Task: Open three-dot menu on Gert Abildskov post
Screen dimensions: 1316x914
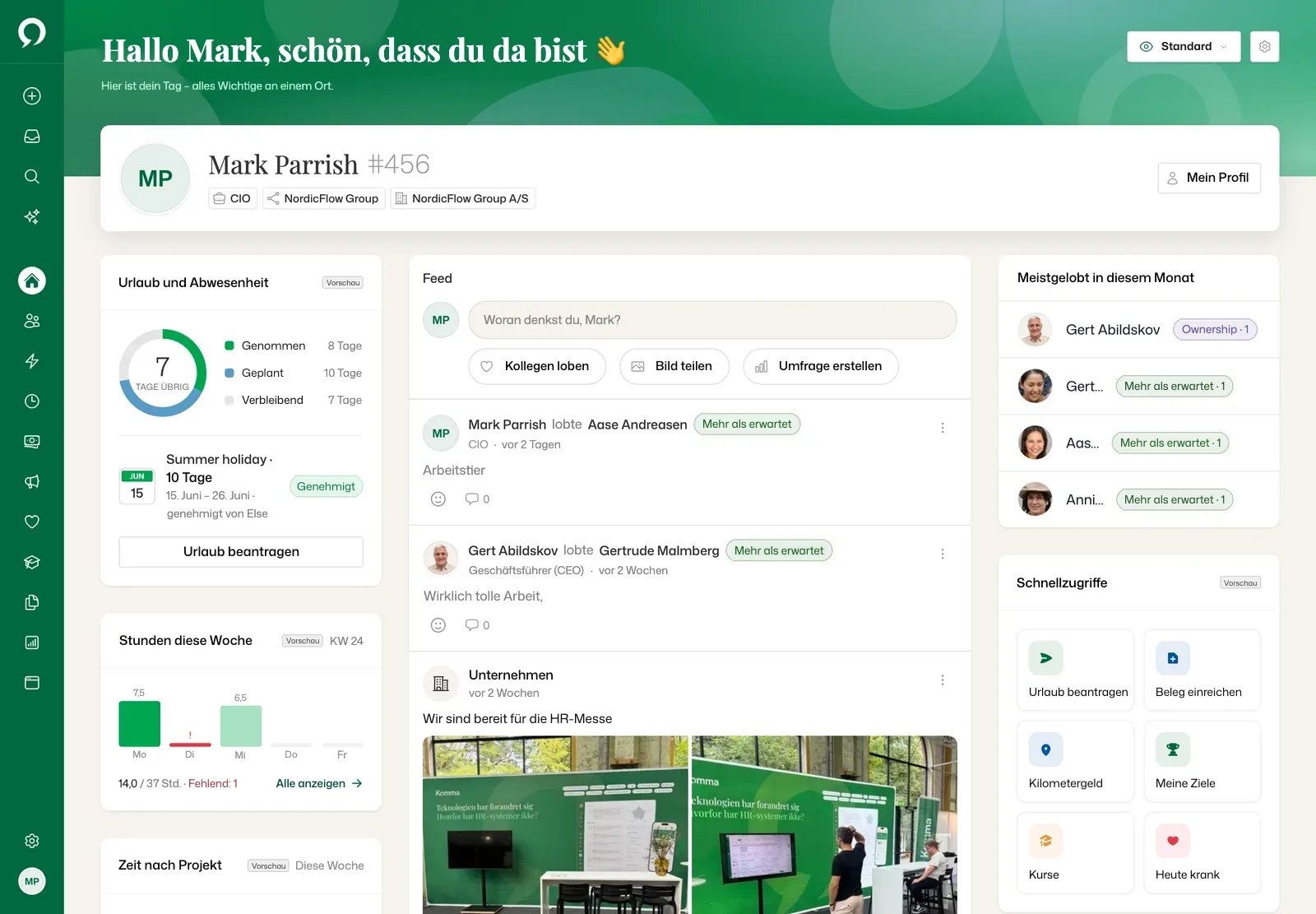Action: 943,554
